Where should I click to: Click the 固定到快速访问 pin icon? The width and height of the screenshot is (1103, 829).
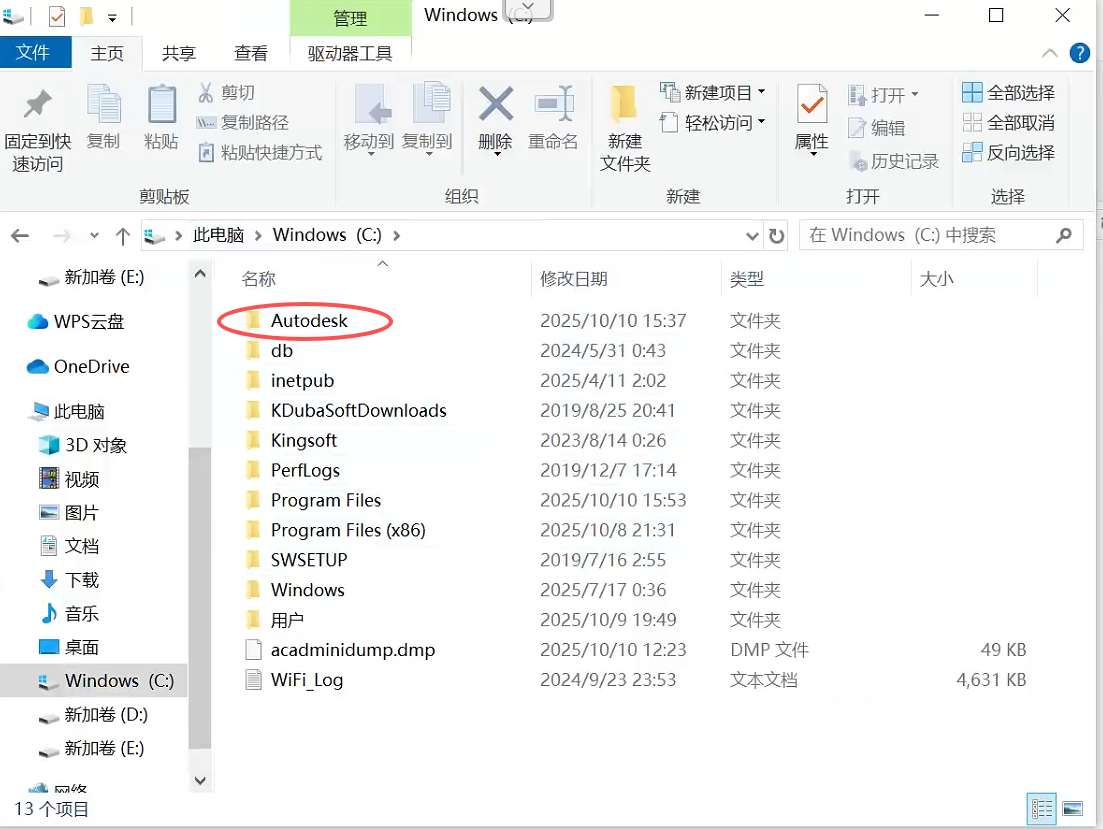[x=38, y=105]
